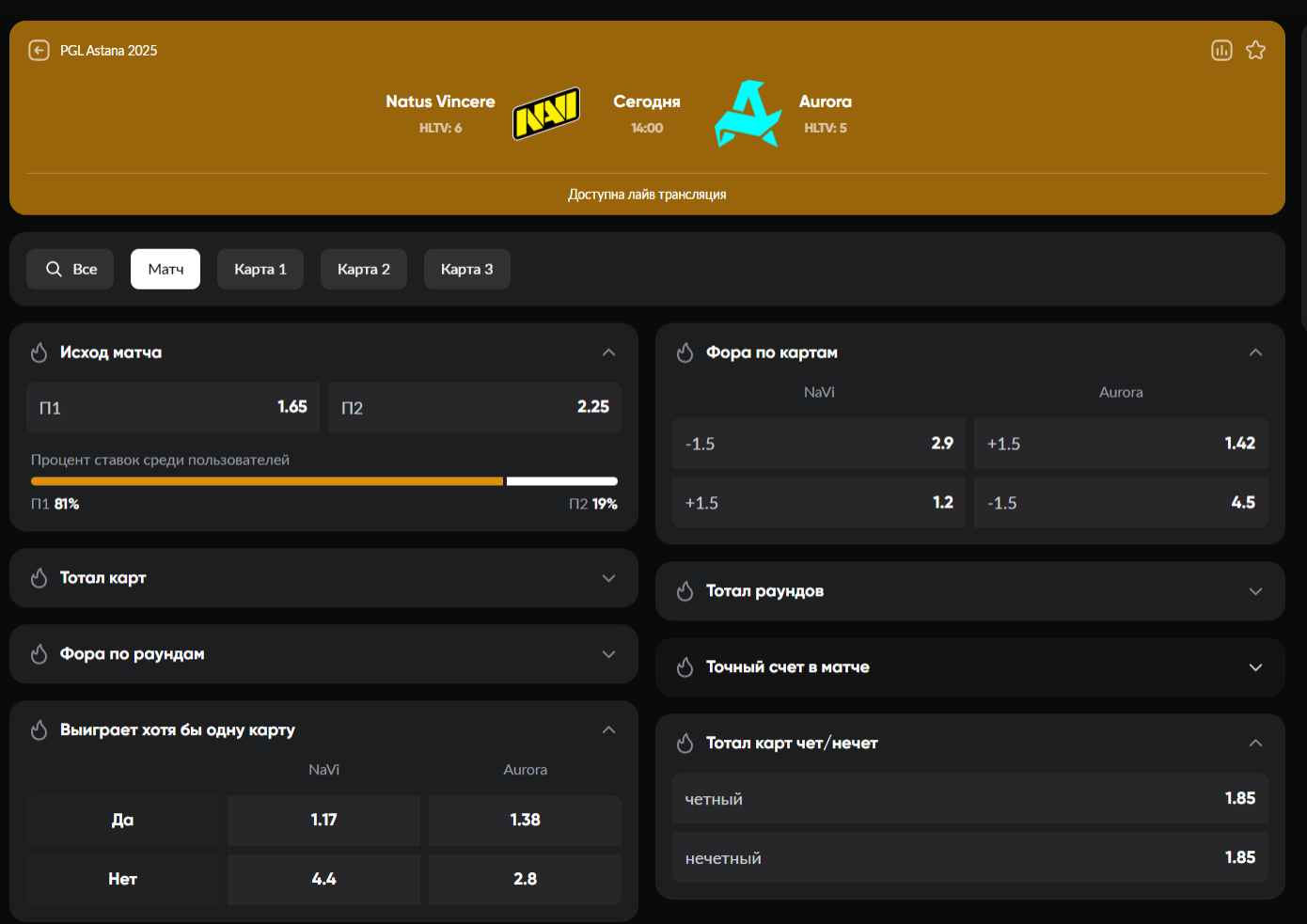
Task: Add match to favorites with the star icon
Action: pos(1255,50)
